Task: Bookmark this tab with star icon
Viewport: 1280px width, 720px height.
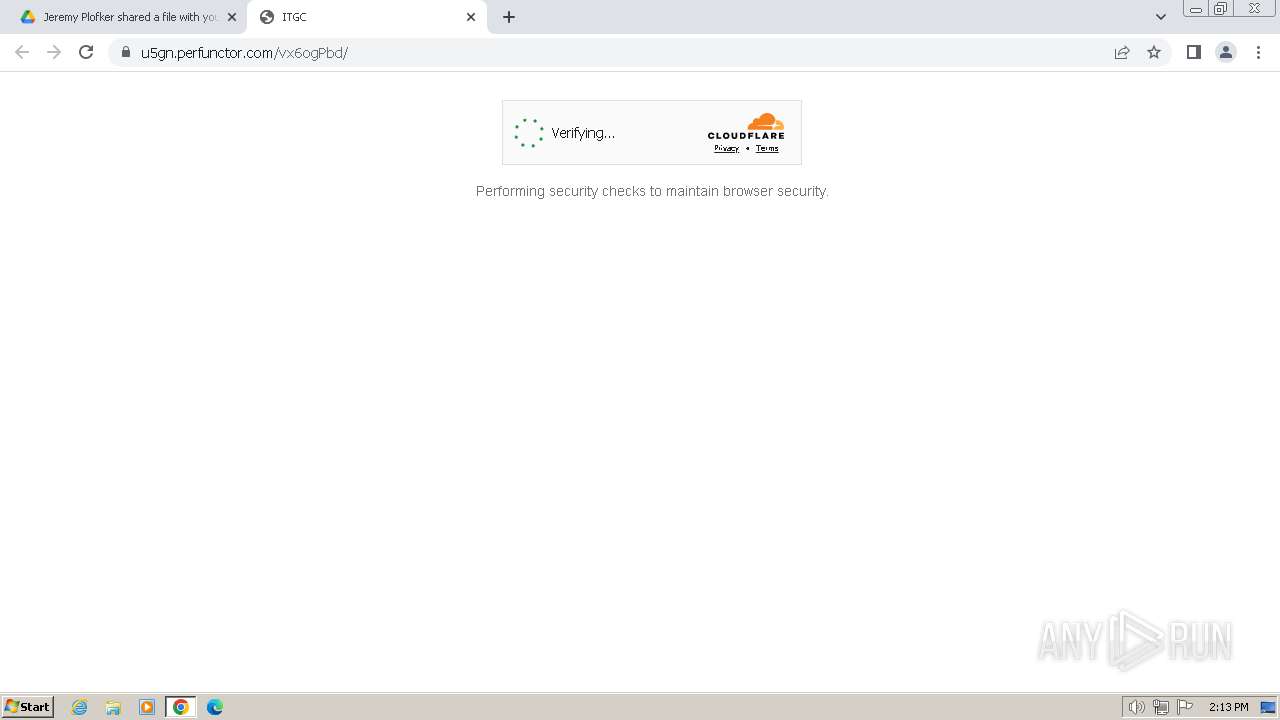Action: tap(1154, 52)
